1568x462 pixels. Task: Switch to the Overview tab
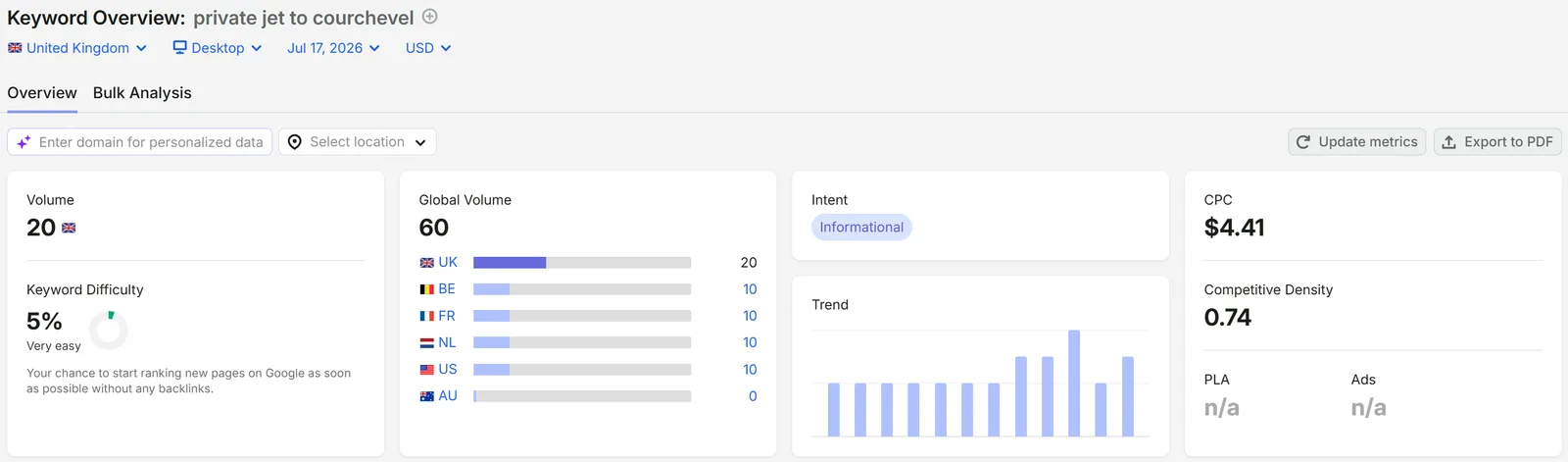pyautogui.click(x=42, y=93)
